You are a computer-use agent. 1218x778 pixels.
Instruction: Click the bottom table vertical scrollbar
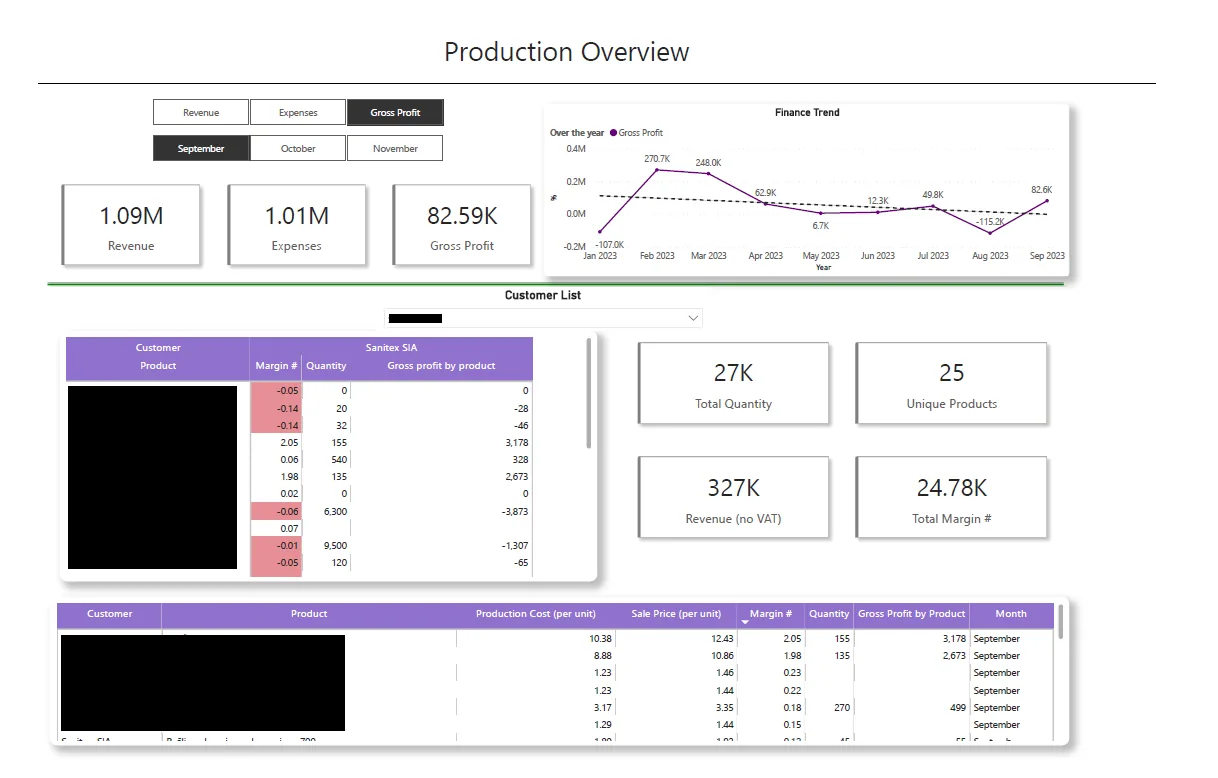coord(1061,621)
